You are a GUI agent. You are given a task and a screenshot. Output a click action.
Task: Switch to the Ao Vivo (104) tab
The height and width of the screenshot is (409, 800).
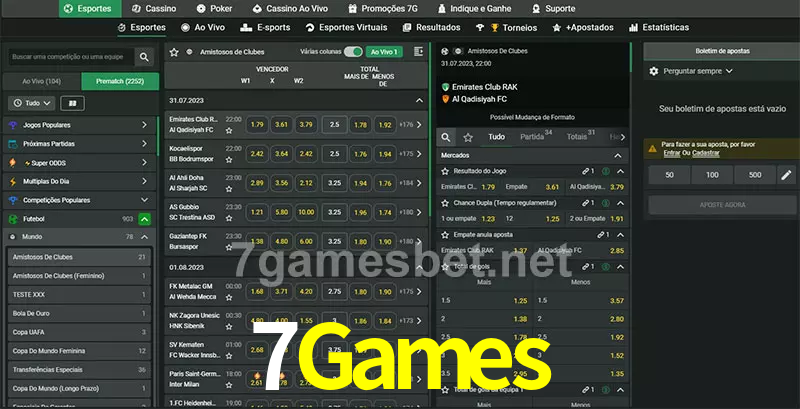click(x=41, y=80)
